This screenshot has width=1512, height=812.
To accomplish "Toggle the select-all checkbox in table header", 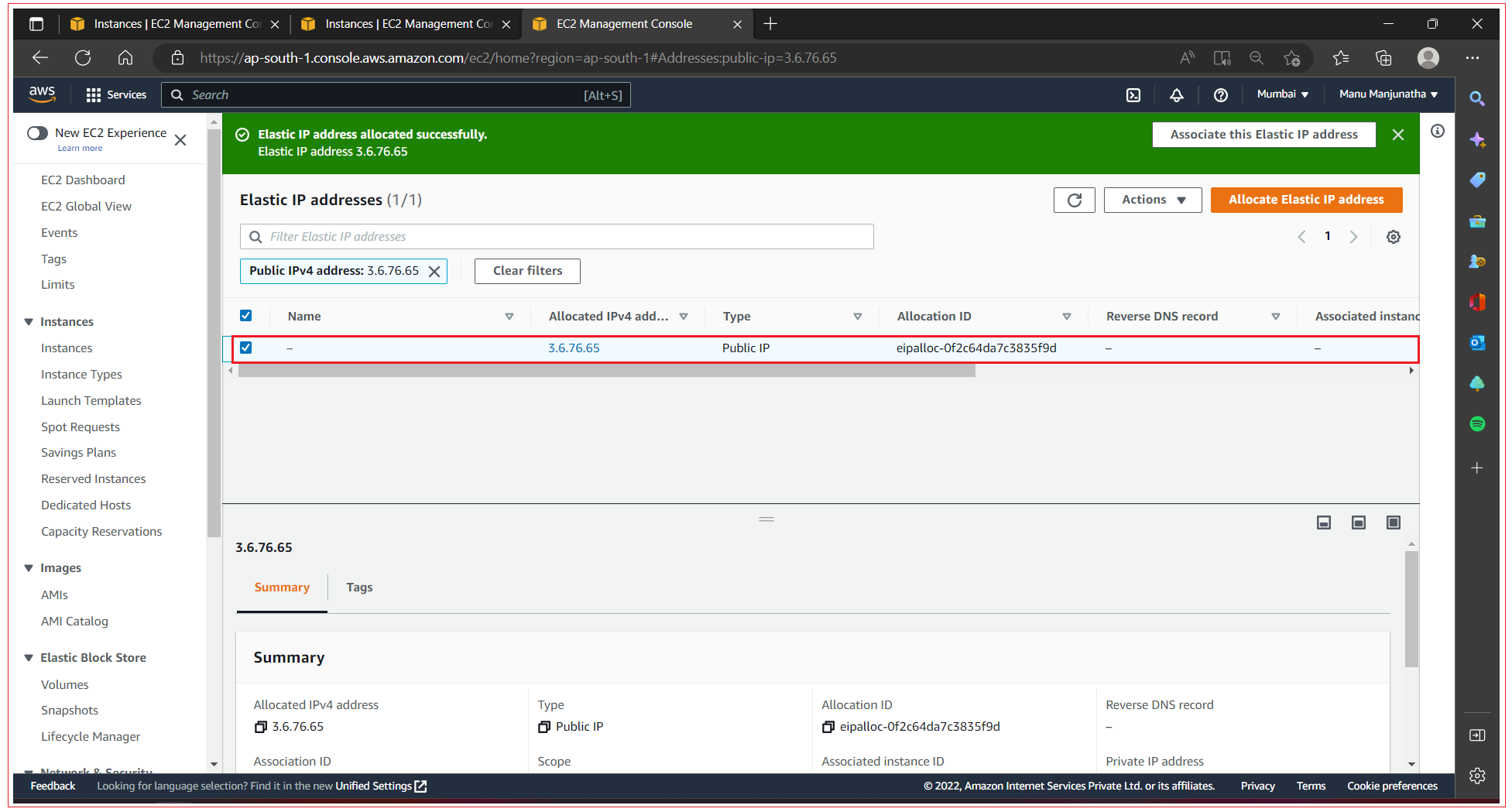I will [x=245, y=316].
